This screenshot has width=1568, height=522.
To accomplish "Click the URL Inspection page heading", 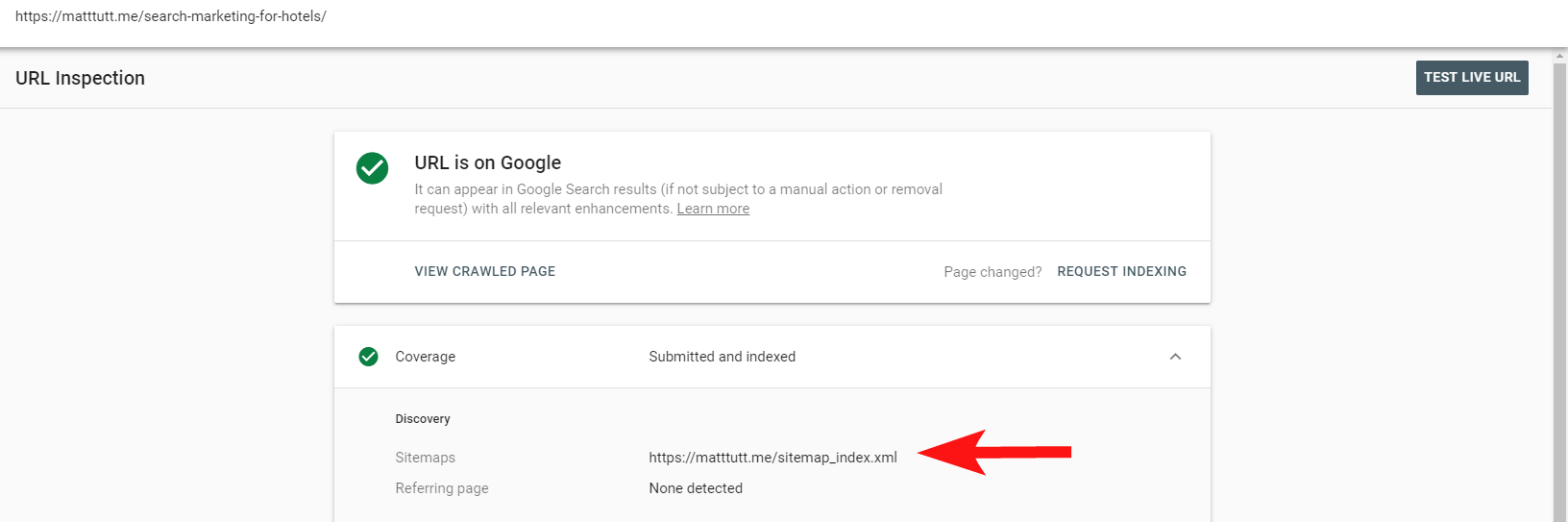I will click(80, 78).
